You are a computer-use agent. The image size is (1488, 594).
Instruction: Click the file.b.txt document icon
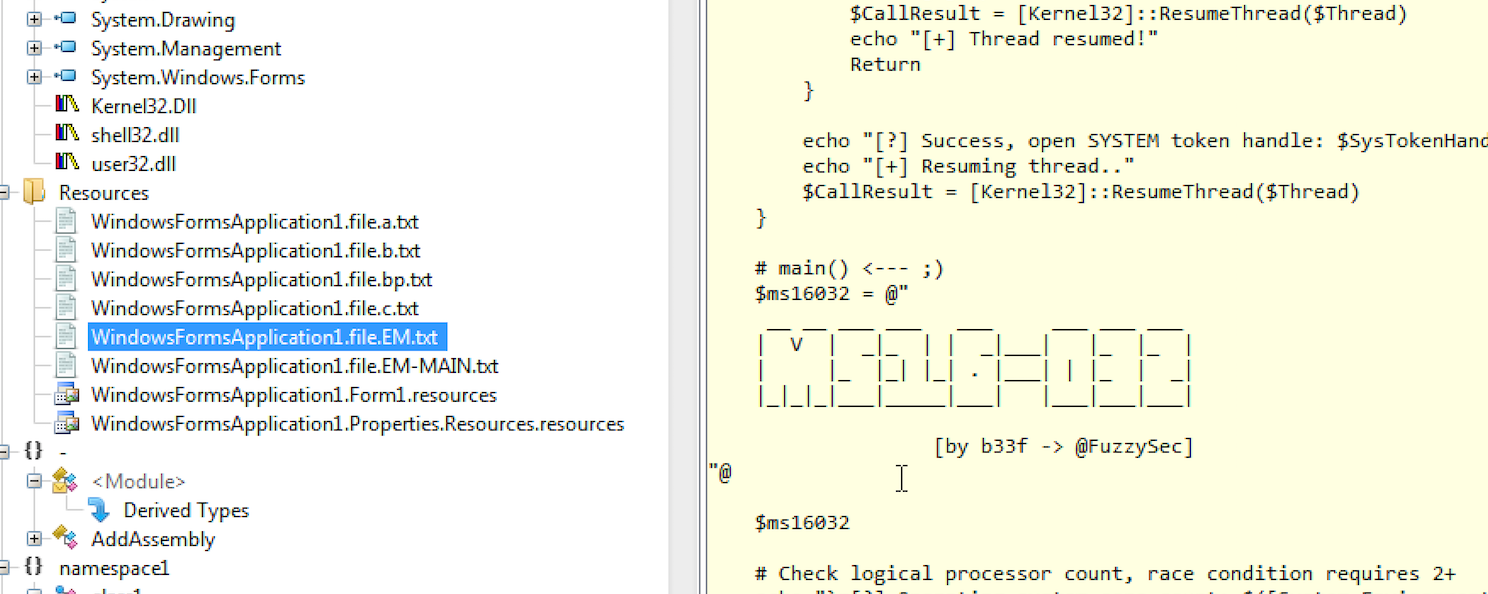tap(66, 250)
